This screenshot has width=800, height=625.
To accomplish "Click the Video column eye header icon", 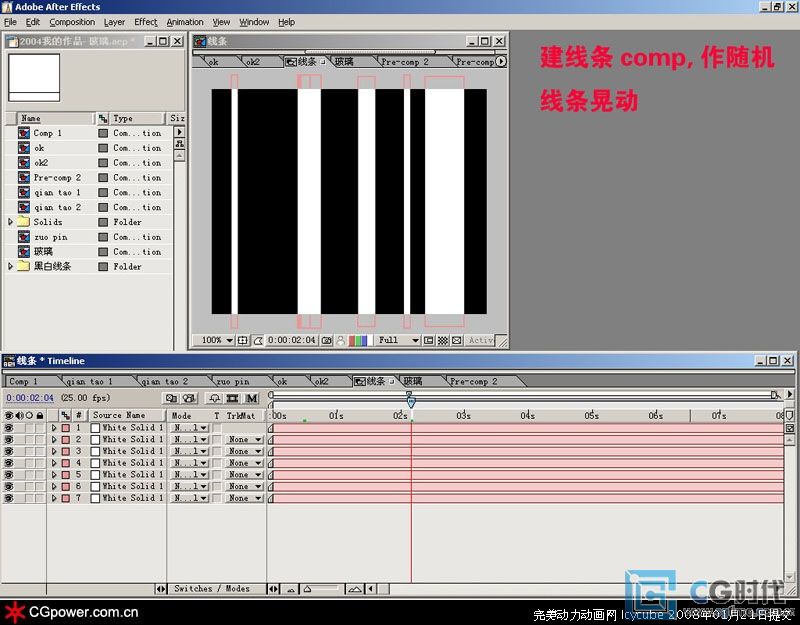I will click(9, 415).
